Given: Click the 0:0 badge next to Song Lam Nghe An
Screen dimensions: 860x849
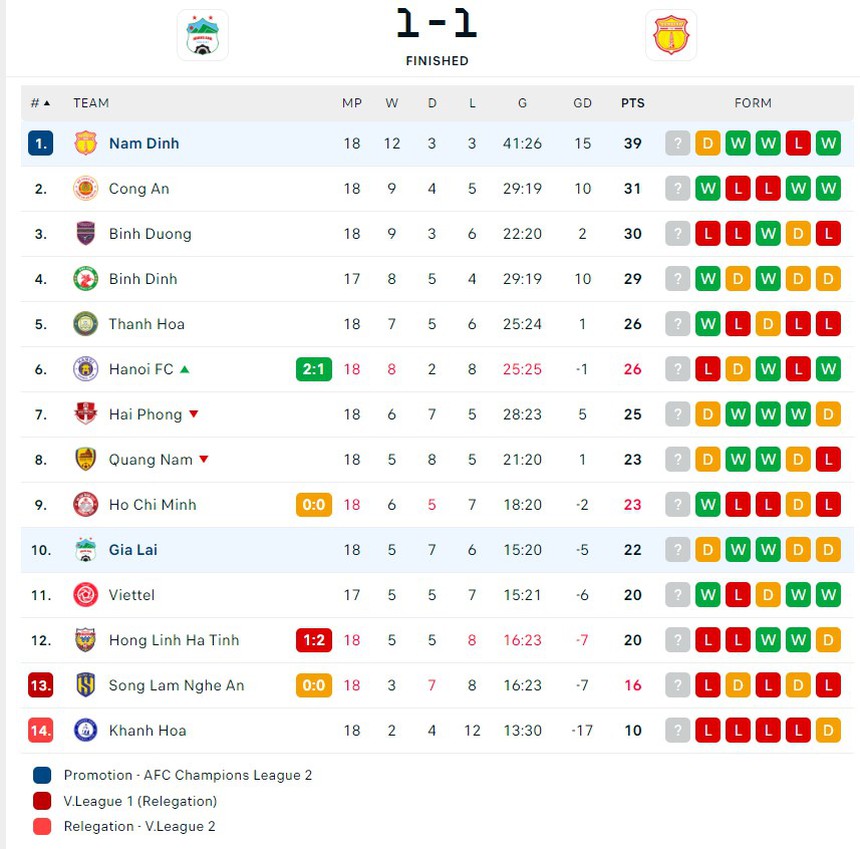Looking at the screenshot, I should click(314, 685).
